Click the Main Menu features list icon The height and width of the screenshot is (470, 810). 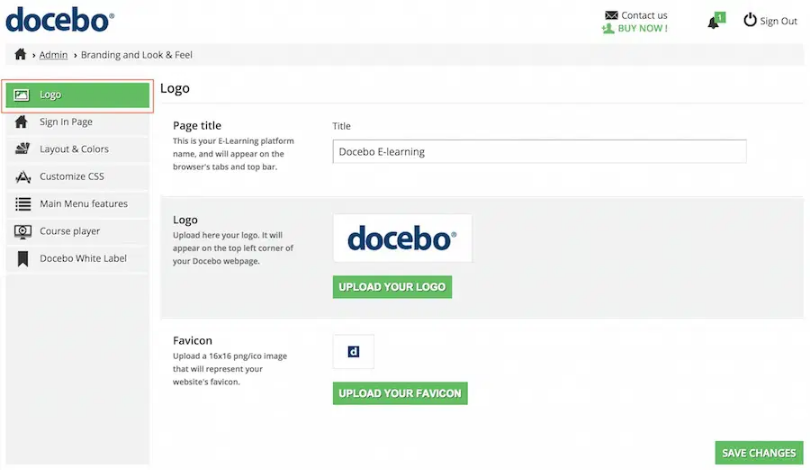(x=23, y=204)
